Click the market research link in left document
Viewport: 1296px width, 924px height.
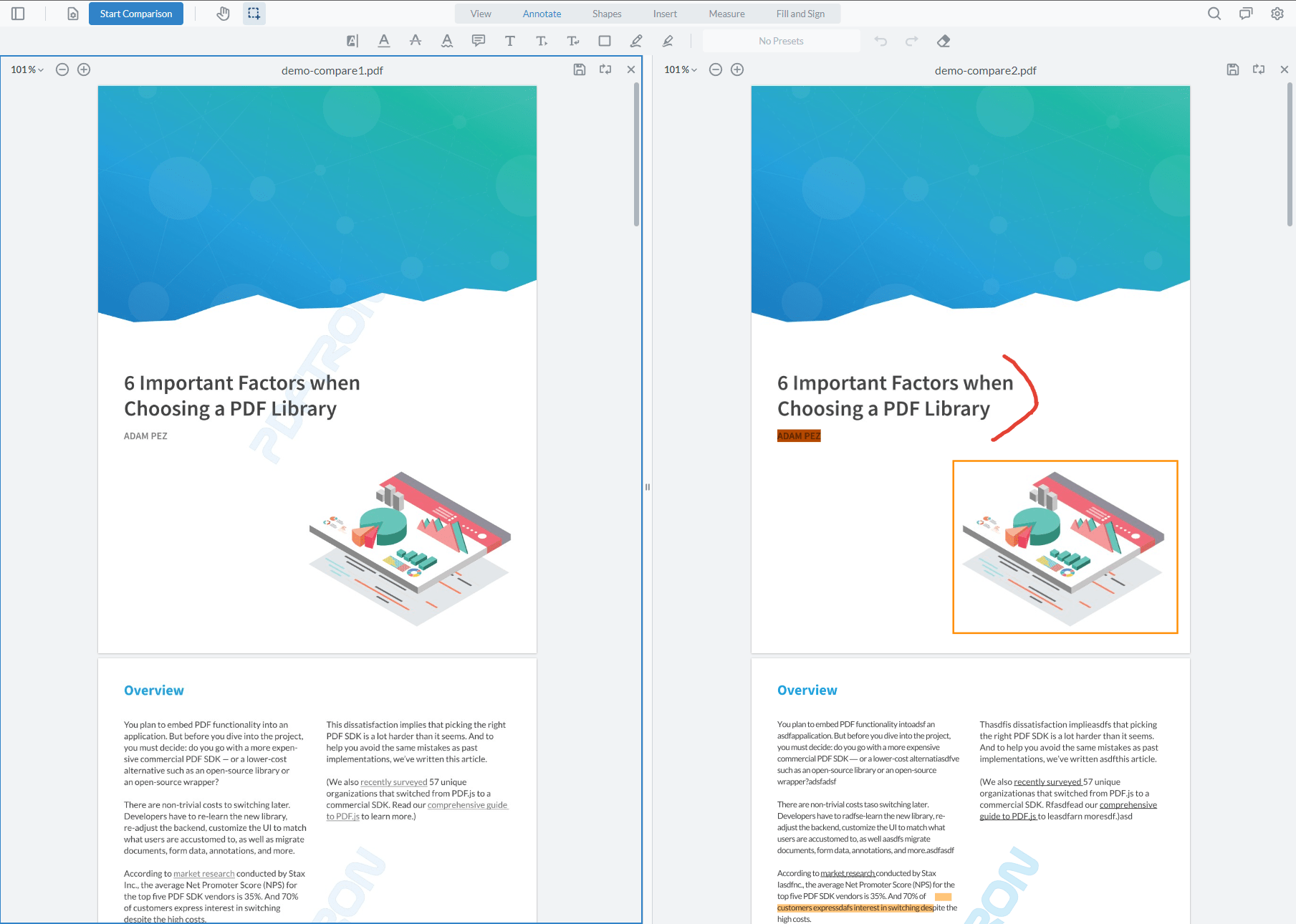click(x=204, y=874)
